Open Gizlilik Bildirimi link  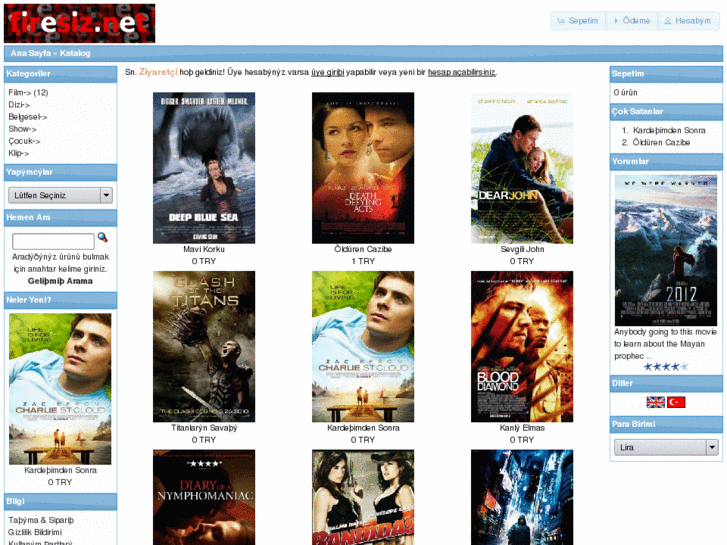(x=35, y=532)
